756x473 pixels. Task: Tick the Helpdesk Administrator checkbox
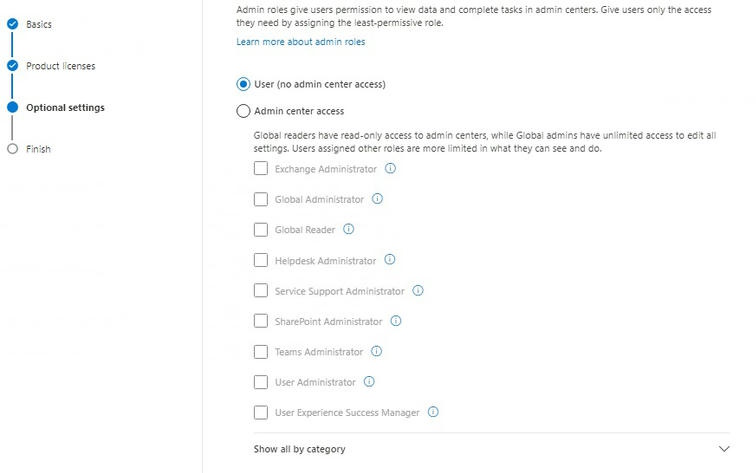pos(261,261)
